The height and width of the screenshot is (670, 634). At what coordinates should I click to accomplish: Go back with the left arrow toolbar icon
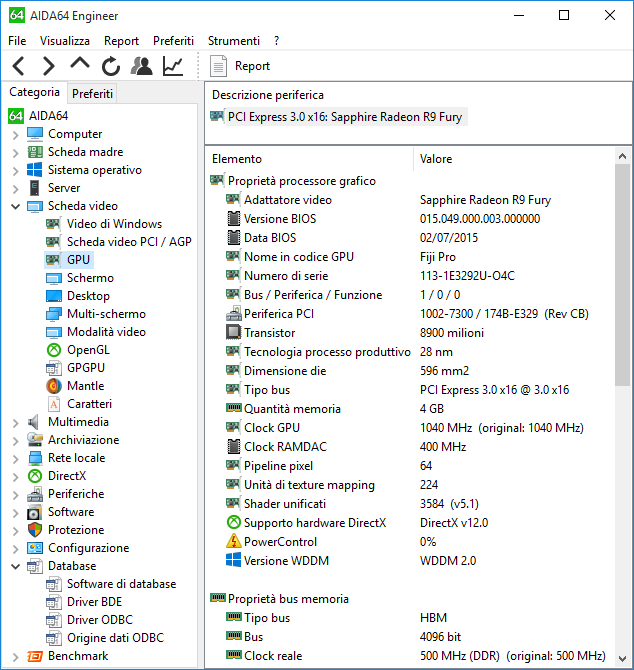tap(19, 66)
